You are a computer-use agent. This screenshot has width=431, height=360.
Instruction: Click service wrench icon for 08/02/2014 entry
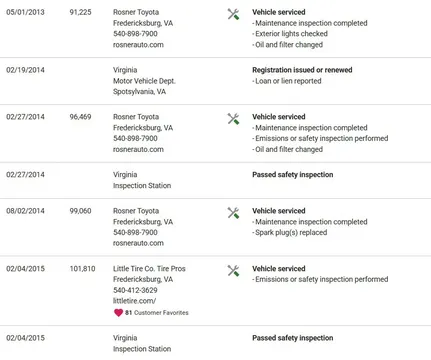pos(233,213)
